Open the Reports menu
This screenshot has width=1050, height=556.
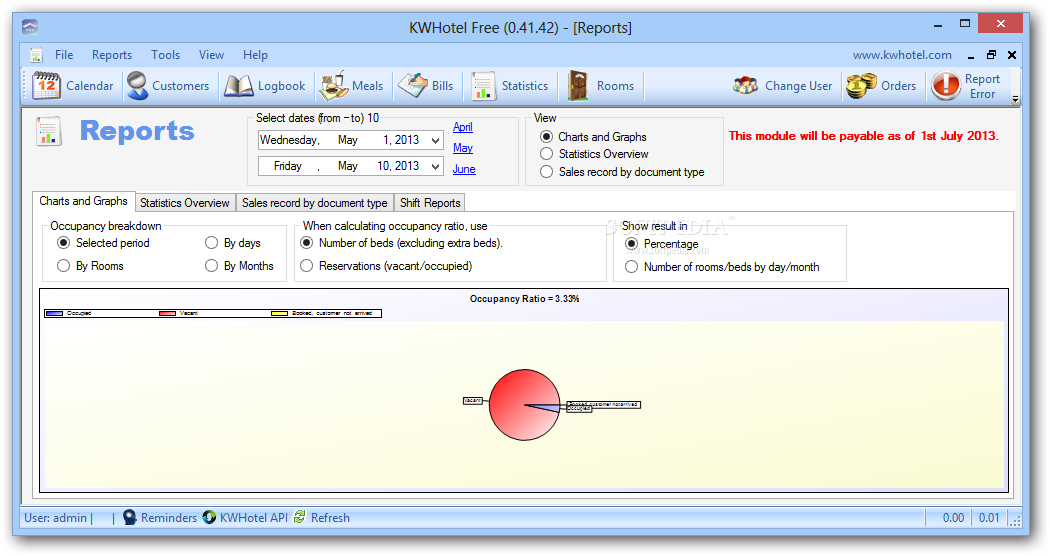click(112, 55)
